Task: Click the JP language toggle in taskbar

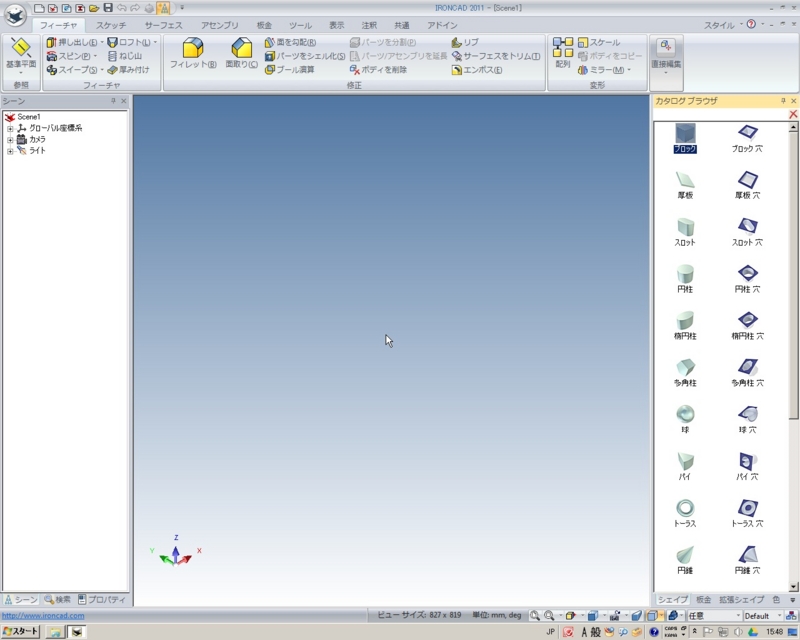Action: point(550,630)
